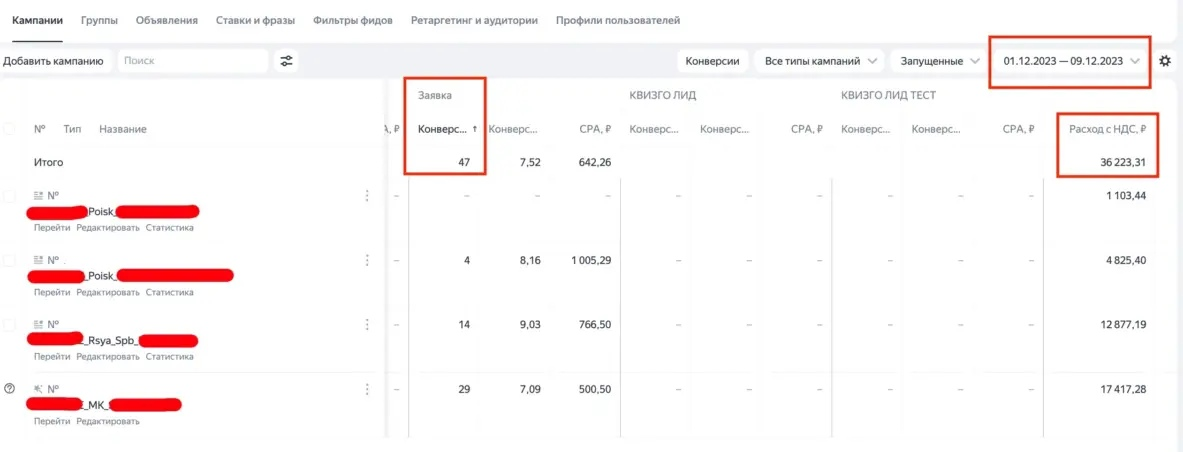Open the Ставки и фразы tab

click(x=255, y=20)
